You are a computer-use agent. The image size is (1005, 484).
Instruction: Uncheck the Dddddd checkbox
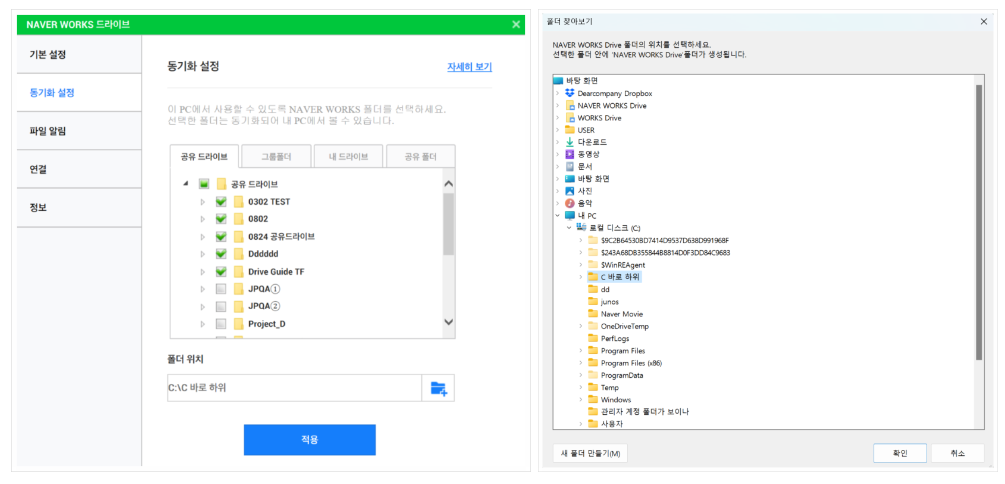221,254
